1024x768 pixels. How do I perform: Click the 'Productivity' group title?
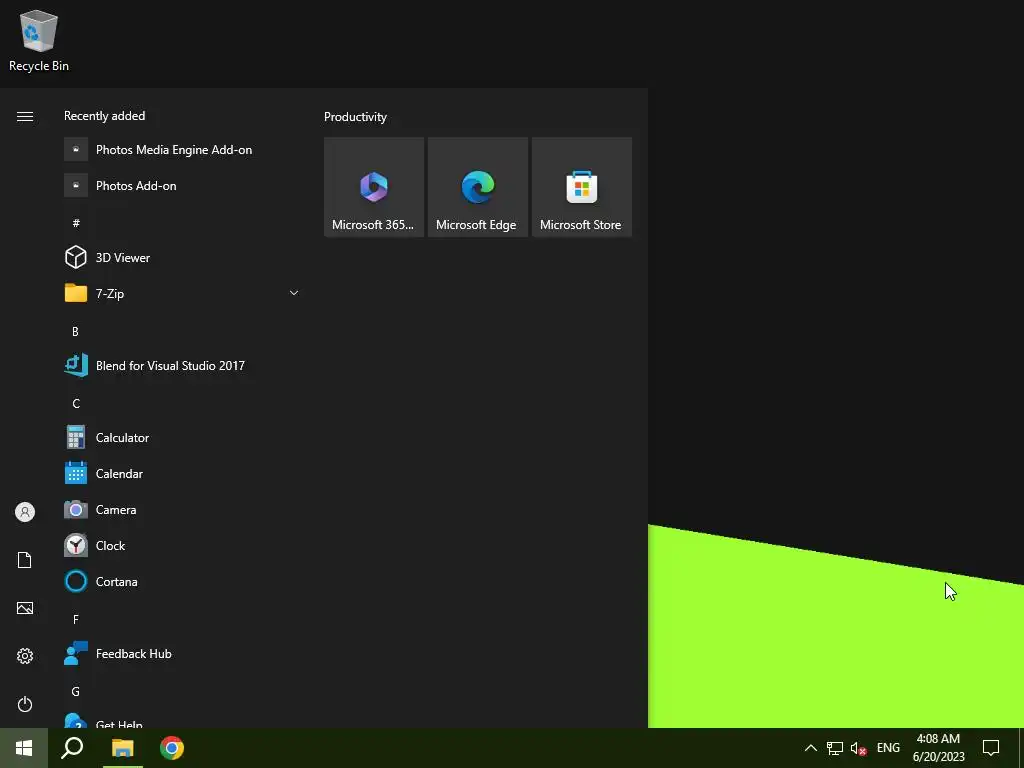coord(355,117)
